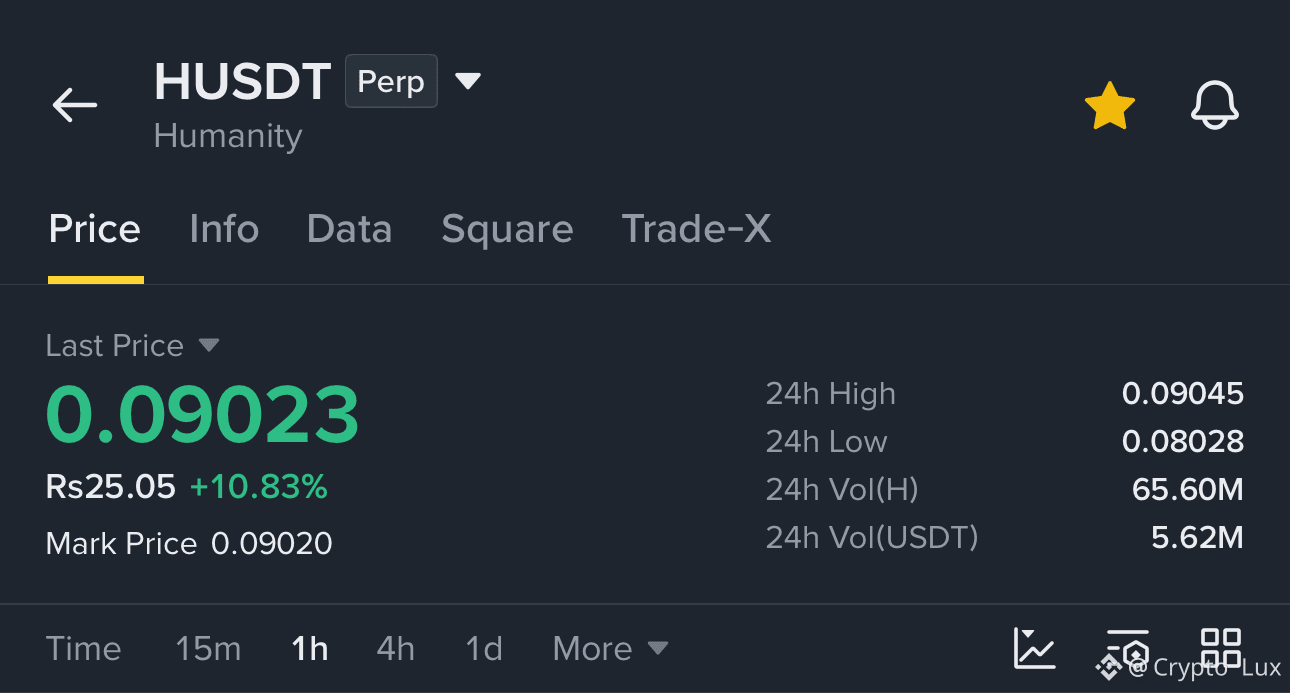The image size is (1290, 693).
Task: Select the Price tab
Action: coord(95,229)
